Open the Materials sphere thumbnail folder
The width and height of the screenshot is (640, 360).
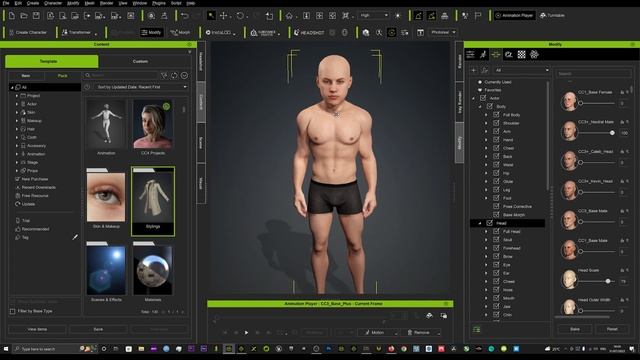click(x=153, y=271)
